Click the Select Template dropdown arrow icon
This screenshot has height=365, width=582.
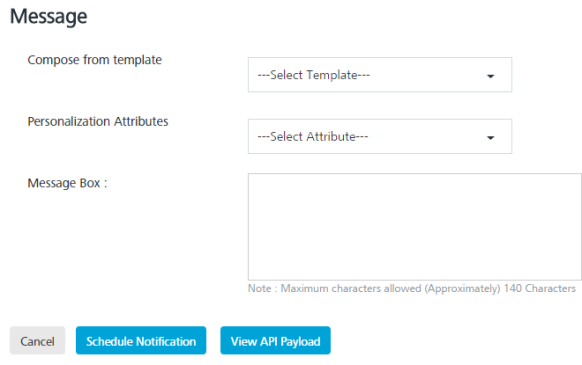pyautogui.click(x=490, y=76)
